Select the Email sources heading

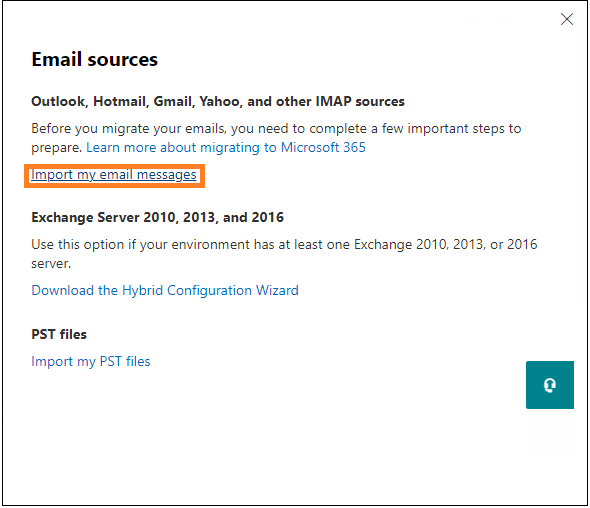pyautogui.click(x=94, y=59)
